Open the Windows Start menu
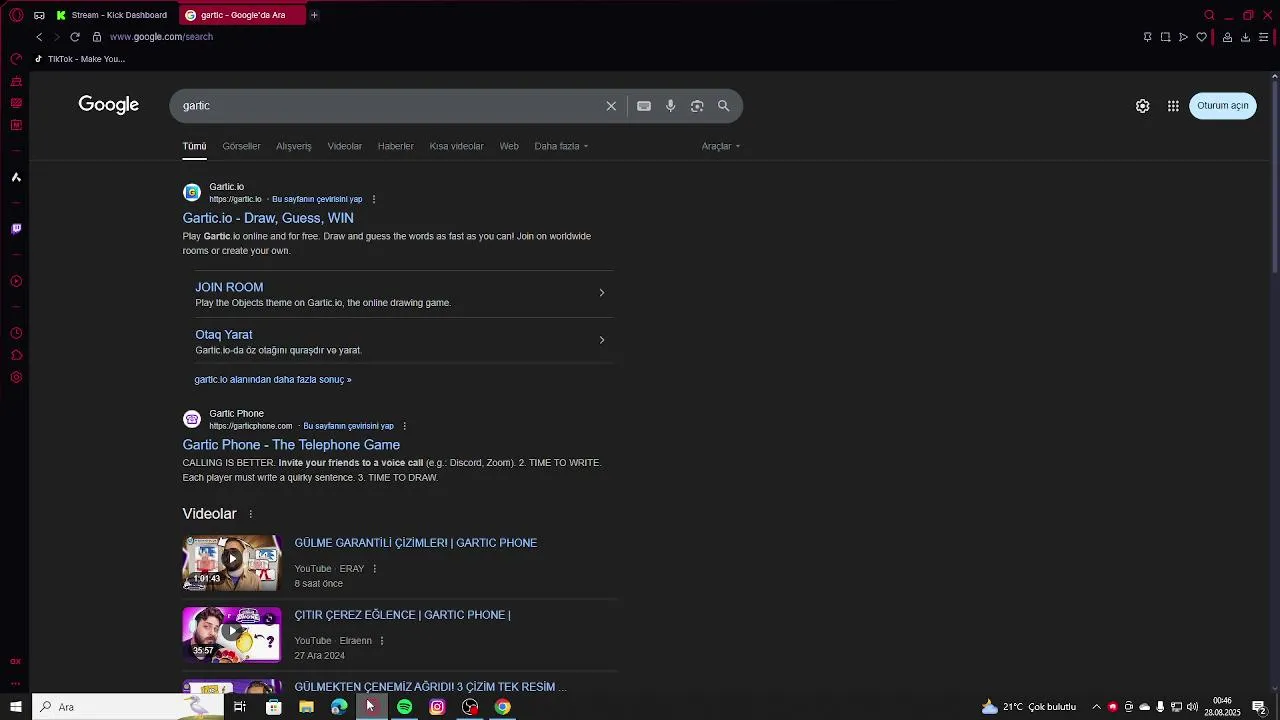This screenshot has width=1280, height=720. pos(16,707)
